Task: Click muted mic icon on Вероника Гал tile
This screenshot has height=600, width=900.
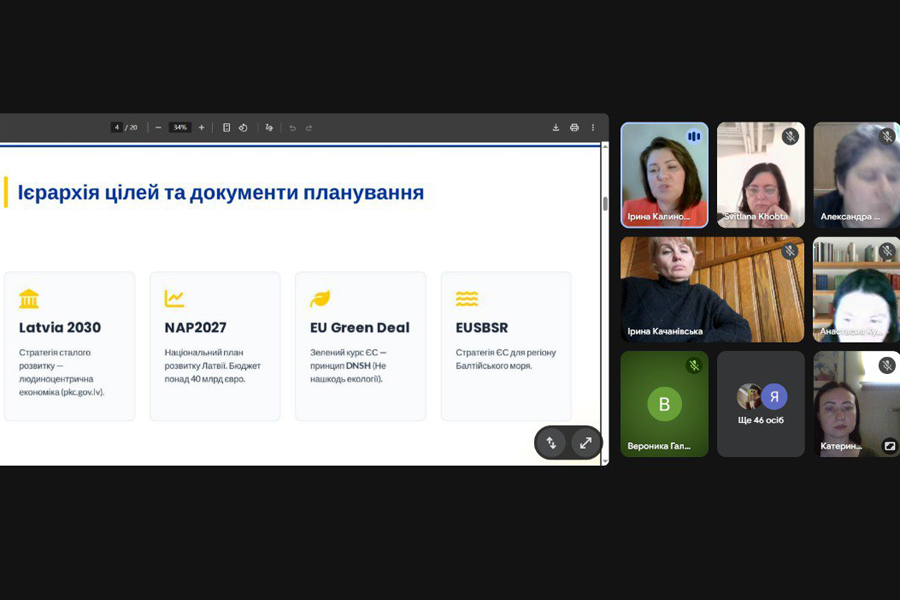Action: click(x=694, y=365)
